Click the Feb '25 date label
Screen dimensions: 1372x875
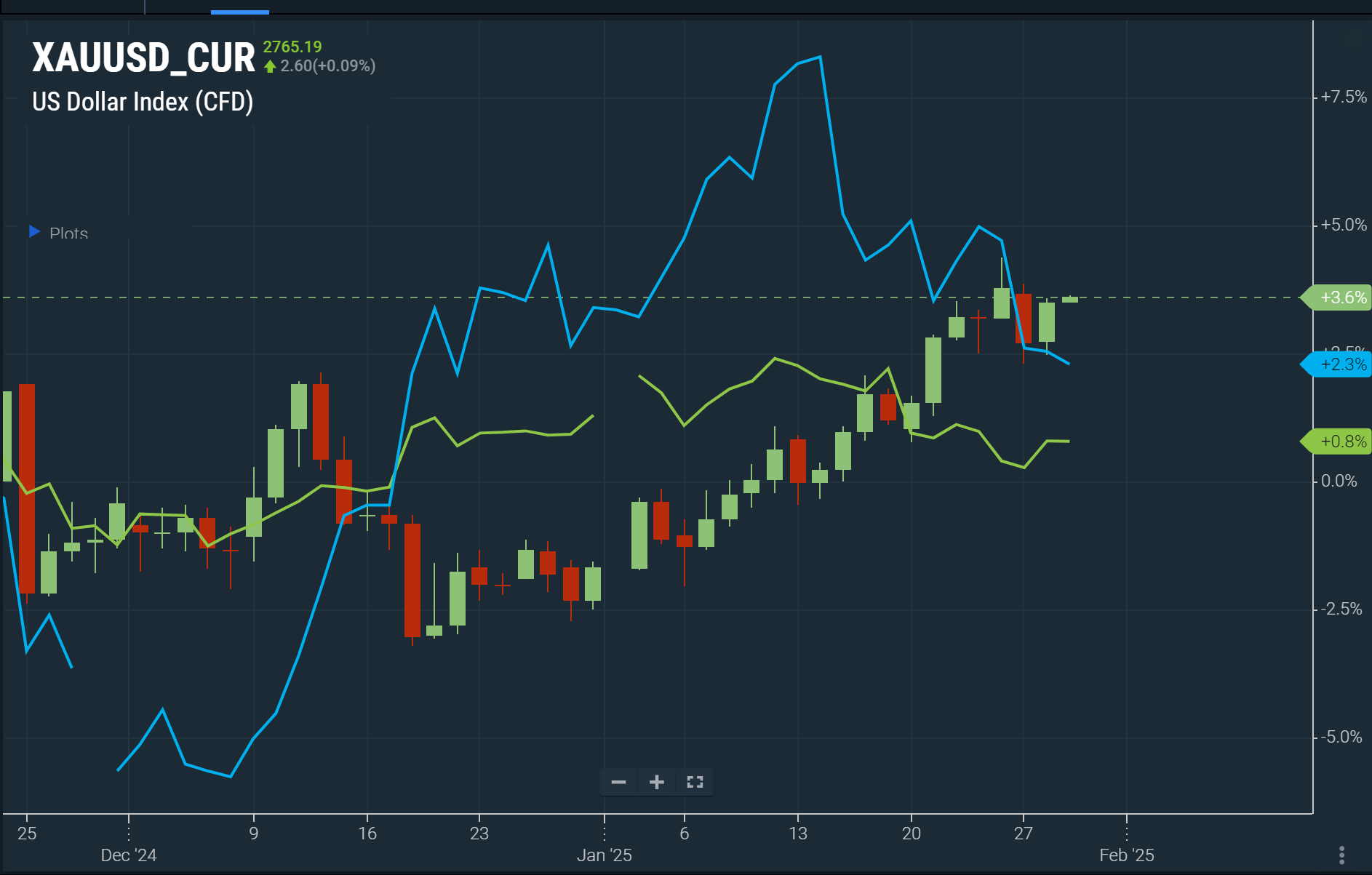[x=1126, y=855]
